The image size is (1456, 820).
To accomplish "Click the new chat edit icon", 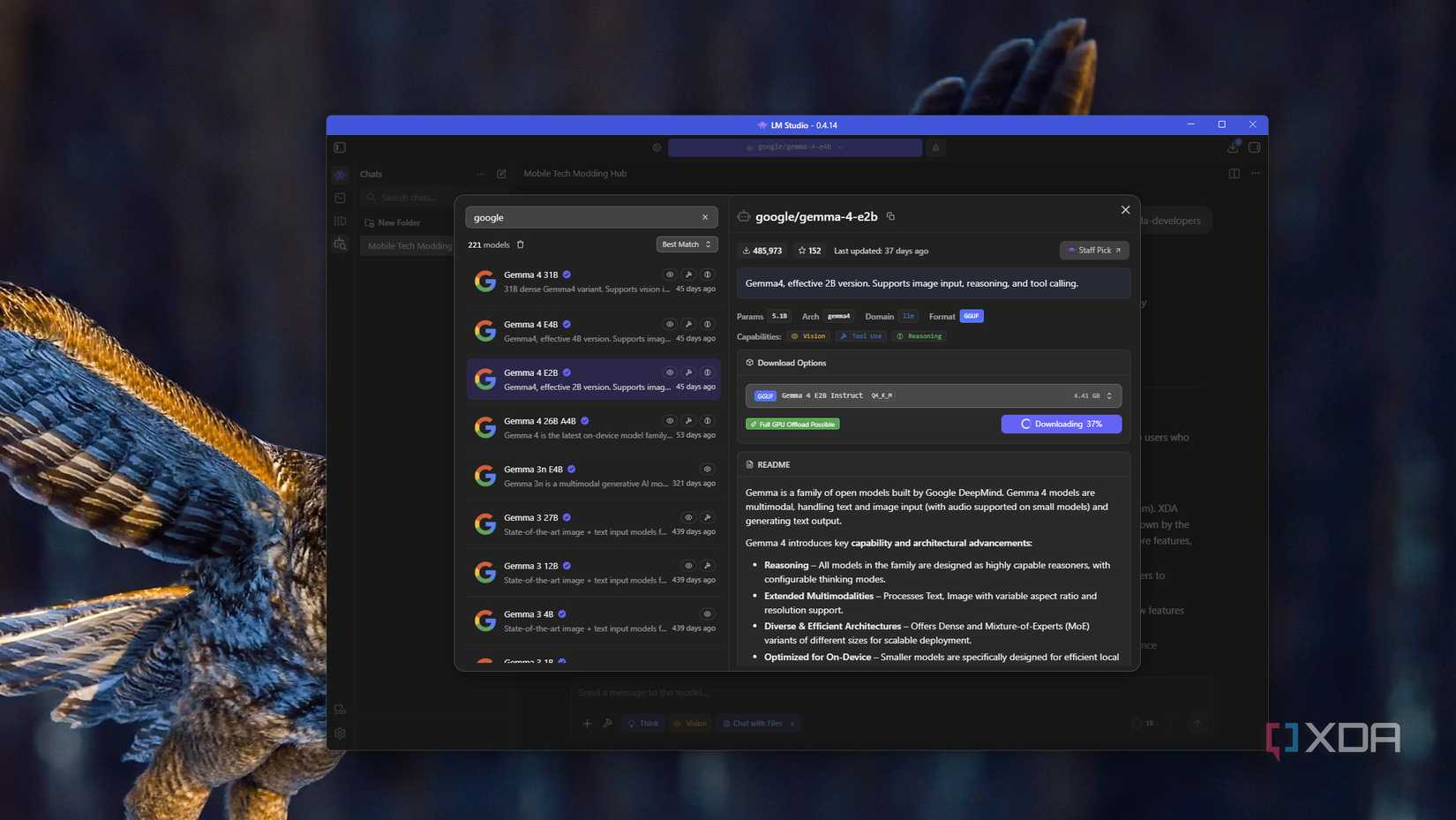I will 502,174.
